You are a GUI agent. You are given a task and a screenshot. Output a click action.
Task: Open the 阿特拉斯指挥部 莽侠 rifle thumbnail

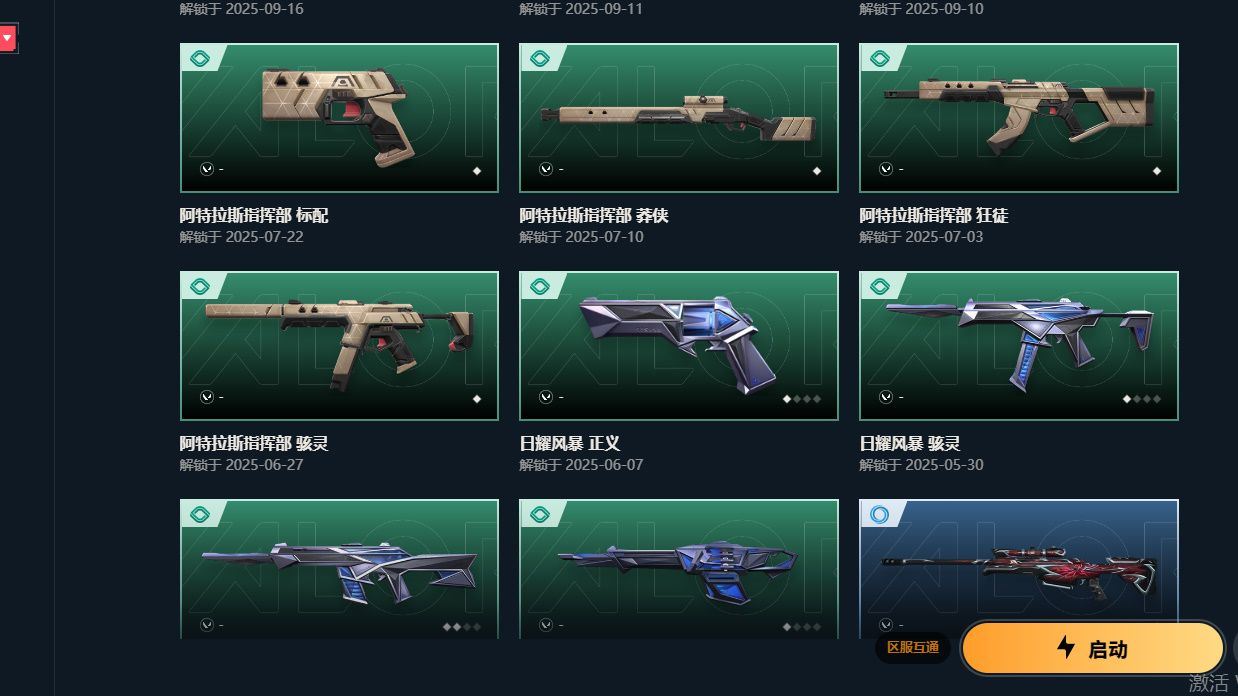[679, 117]
